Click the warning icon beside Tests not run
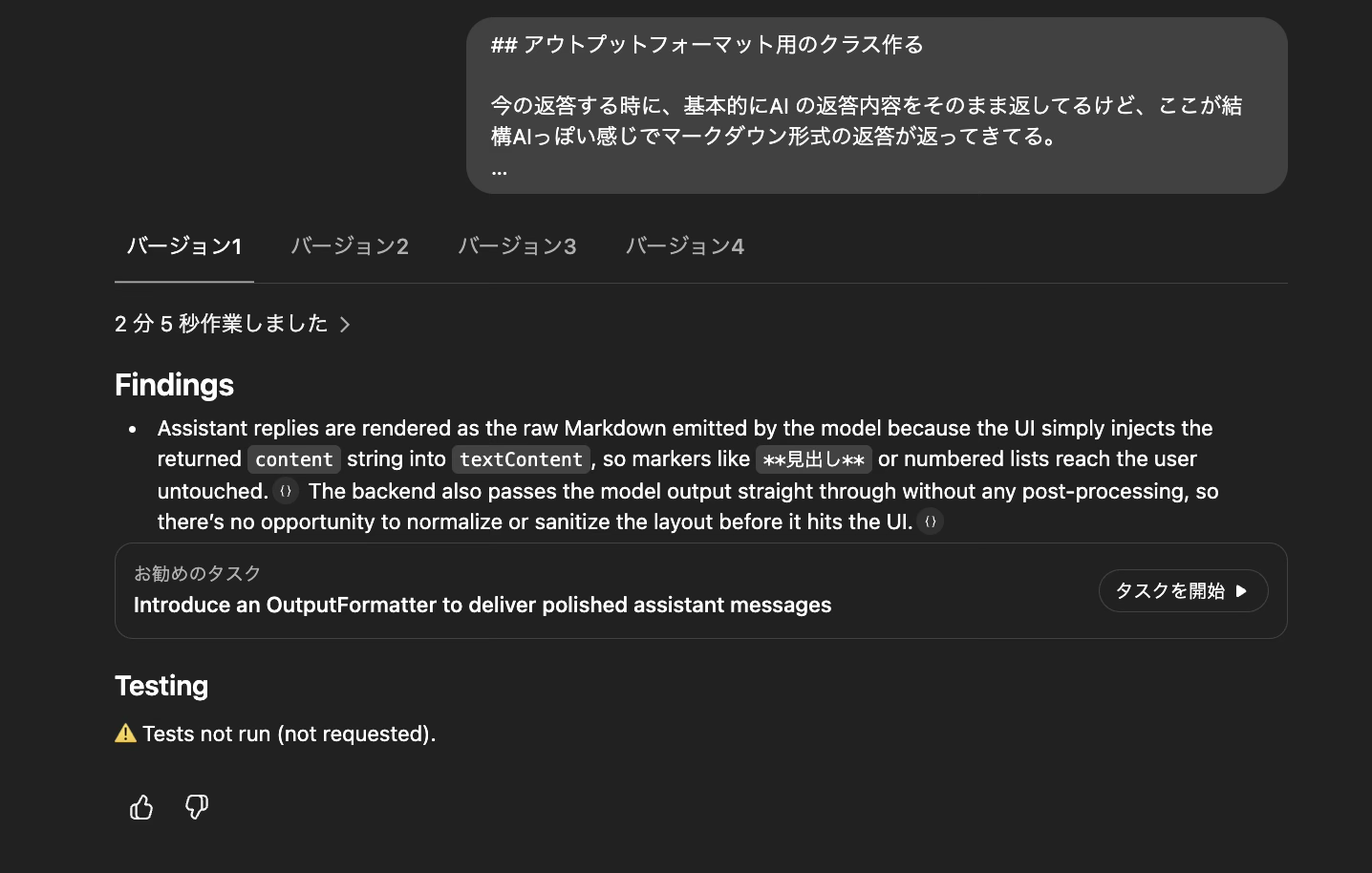This screenshot has width=1372, height=873. click(125, 734)
